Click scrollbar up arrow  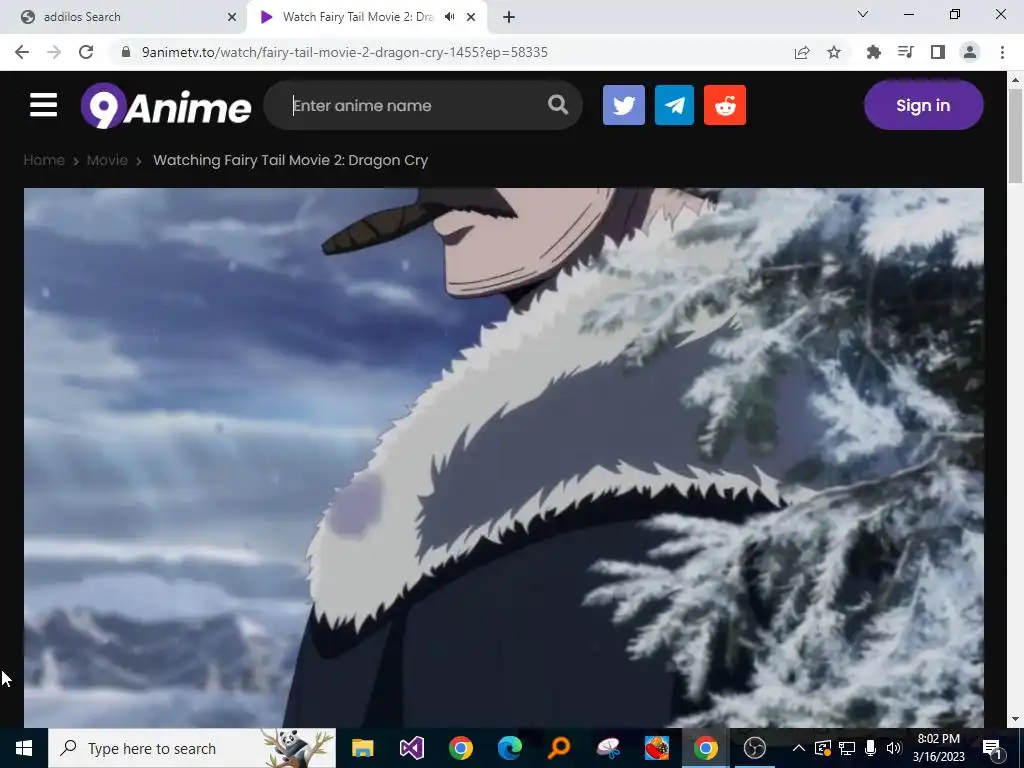coord(1015,80)
